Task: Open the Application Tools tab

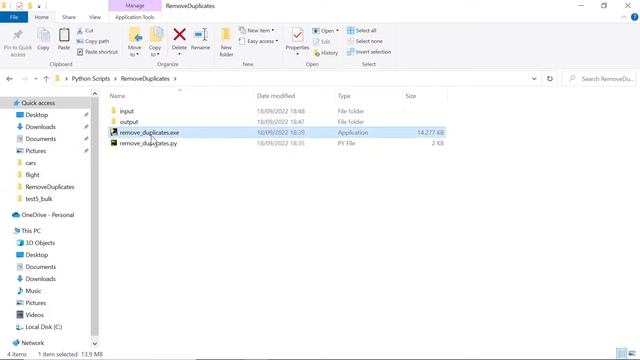Action: [135, 17]
